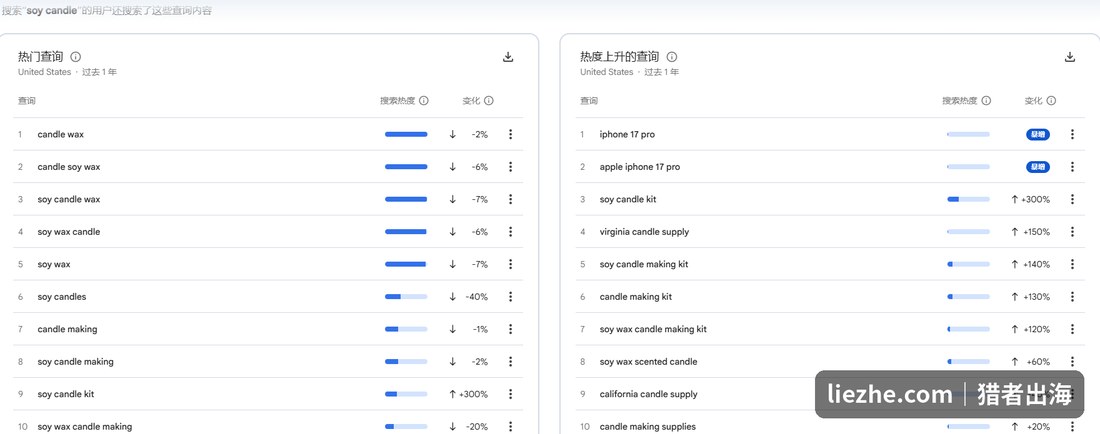
Task: Click the search interest bar for candle wax
Action: (406, 134)
